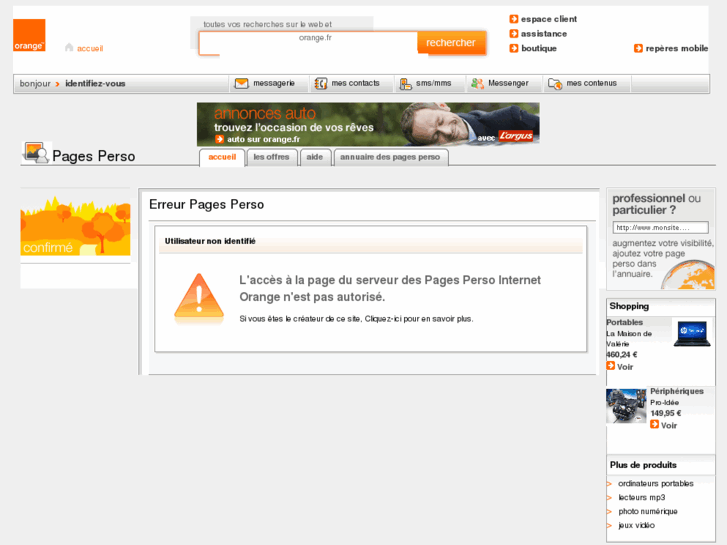Image resolution: width=727 pixels, height=545 pixels.
Task: Click the arrow bullet beside photo numérique
Action: [610, 512]
